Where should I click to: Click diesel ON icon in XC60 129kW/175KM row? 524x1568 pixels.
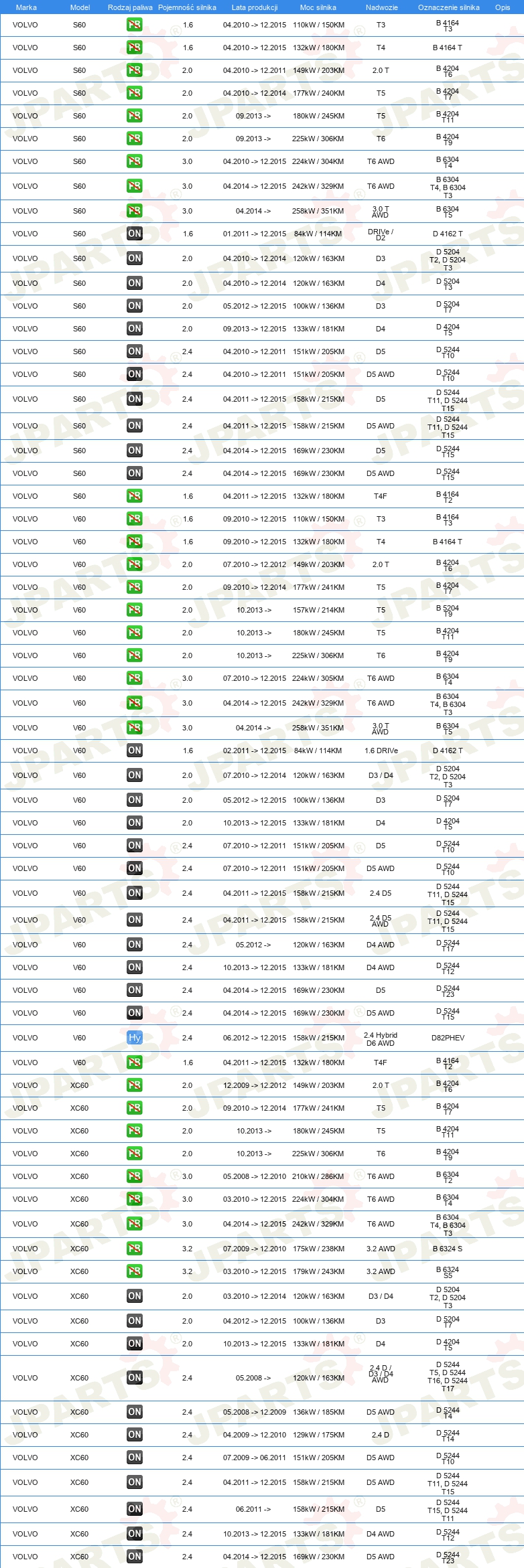click(x=134, y=1435)
